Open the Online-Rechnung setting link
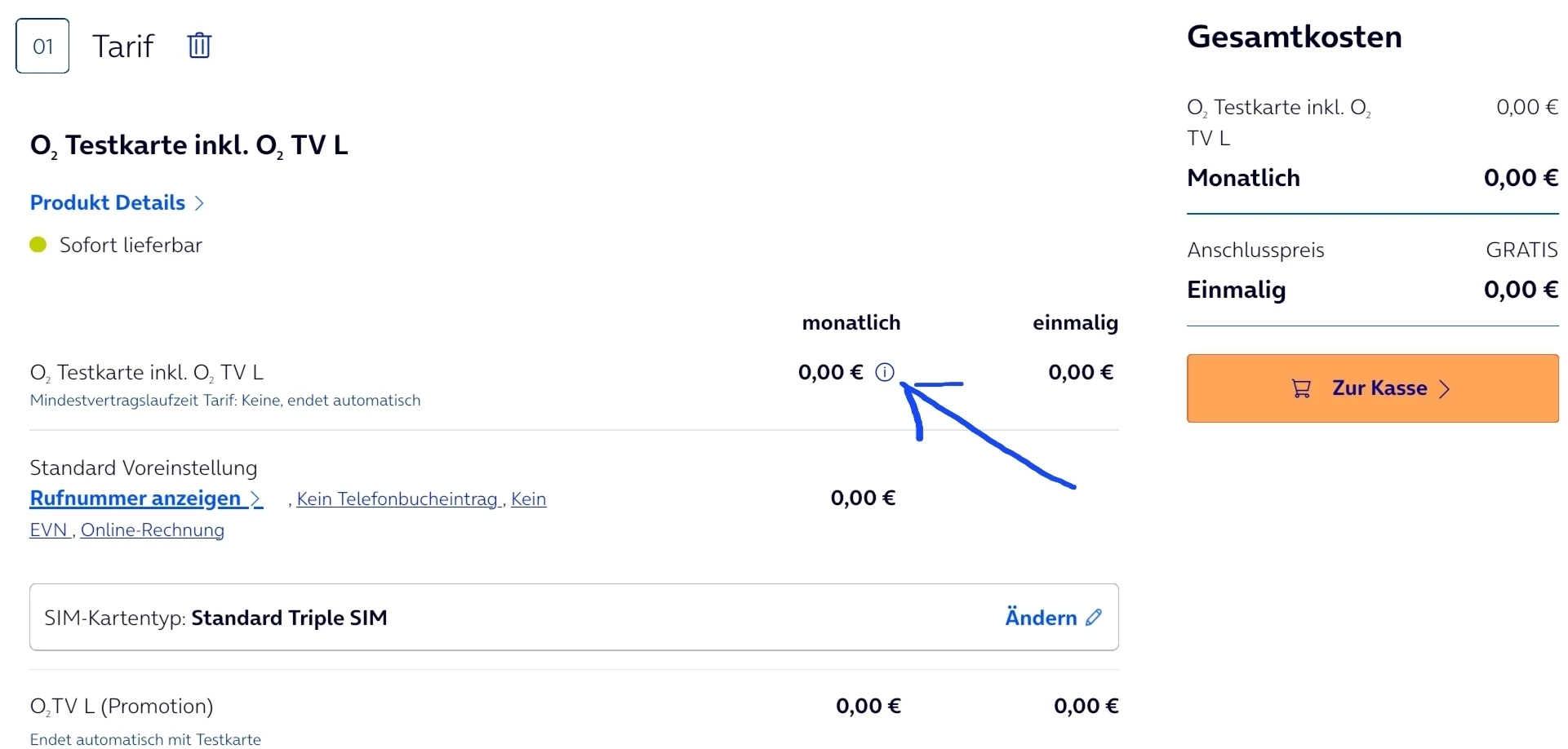Screen dimensions: 1568x749 [153, 530]
